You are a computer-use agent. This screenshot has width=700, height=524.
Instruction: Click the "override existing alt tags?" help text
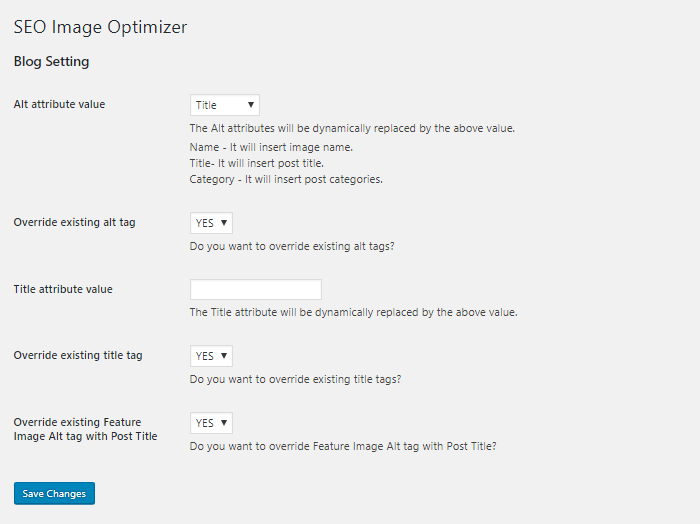pos(291,246)
